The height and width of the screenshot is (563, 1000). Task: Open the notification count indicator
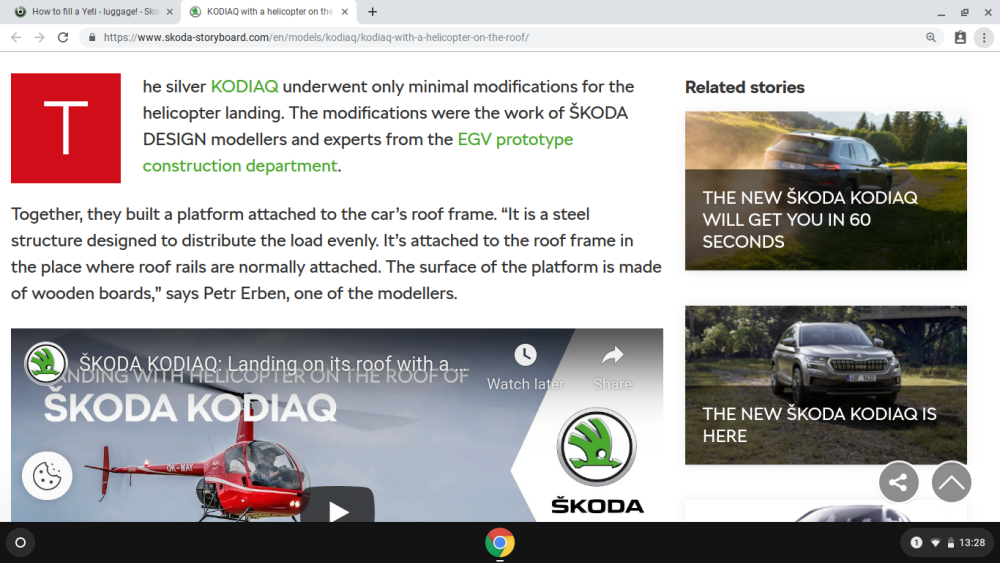916,543
